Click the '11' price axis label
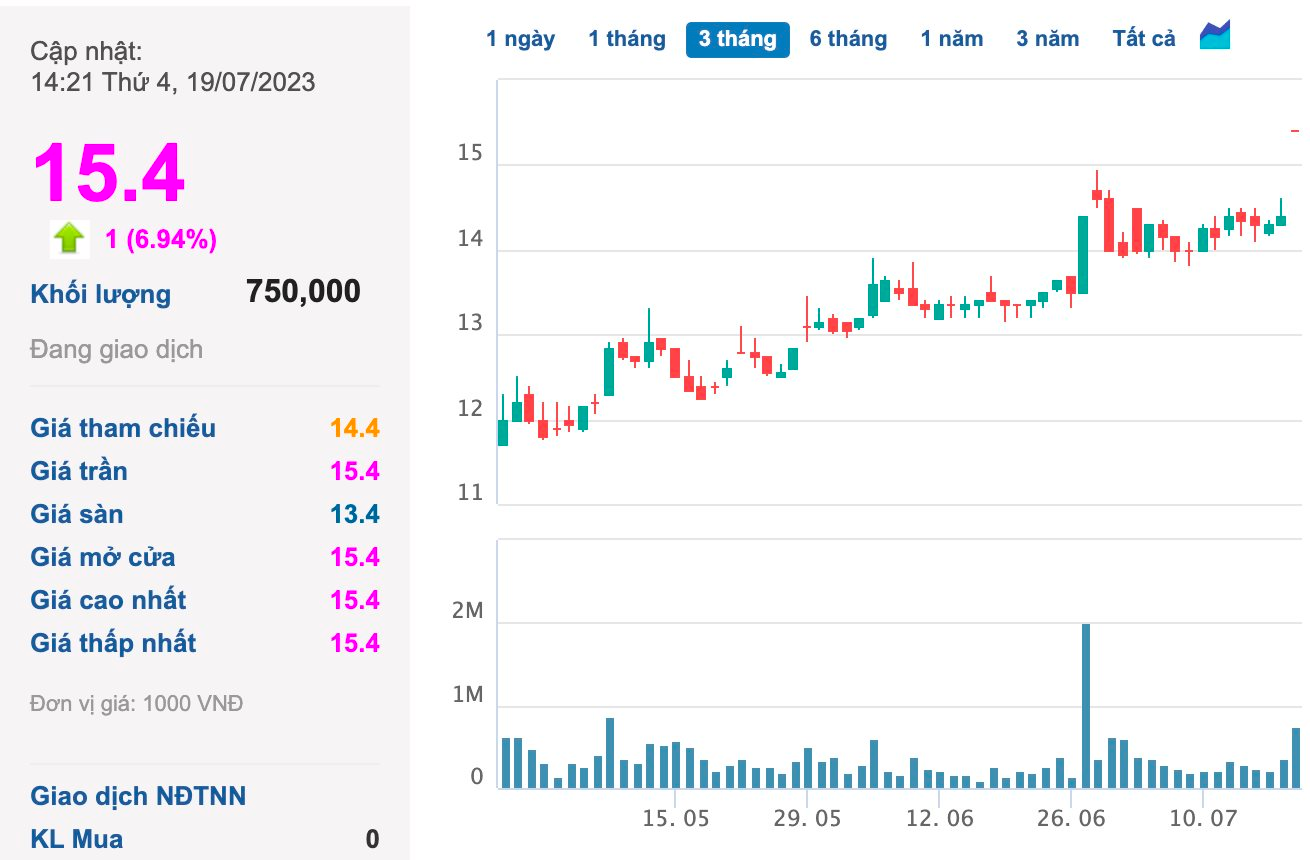1310x860 pixels. point(470,492)
